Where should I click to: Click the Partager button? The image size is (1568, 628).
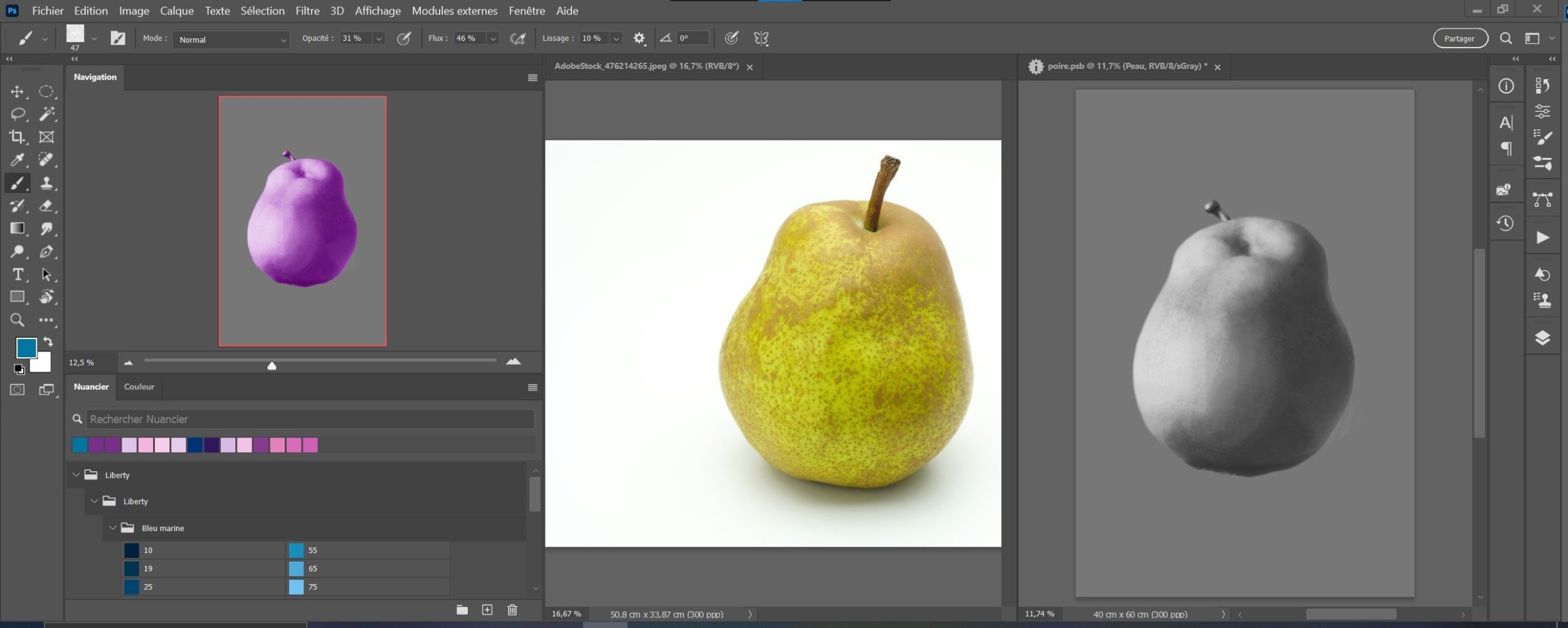1459,39
